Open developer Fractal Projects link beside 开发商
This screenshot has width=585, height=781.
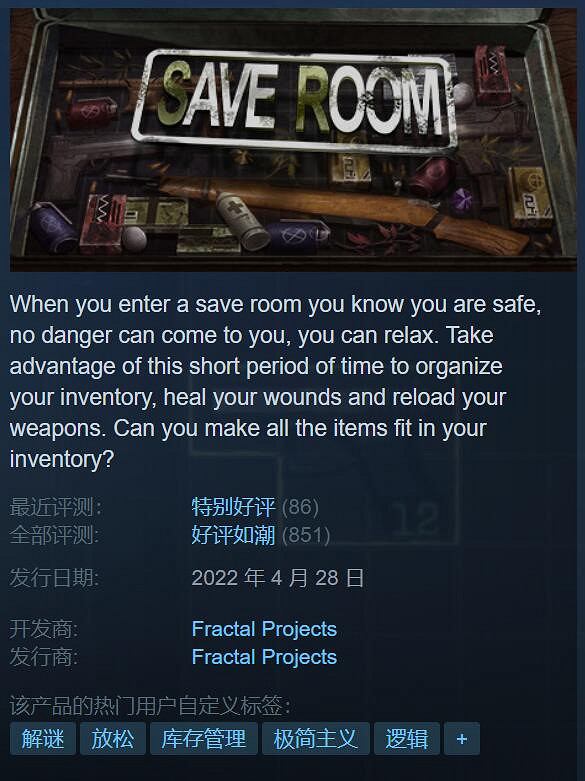(x=265, y=629)
